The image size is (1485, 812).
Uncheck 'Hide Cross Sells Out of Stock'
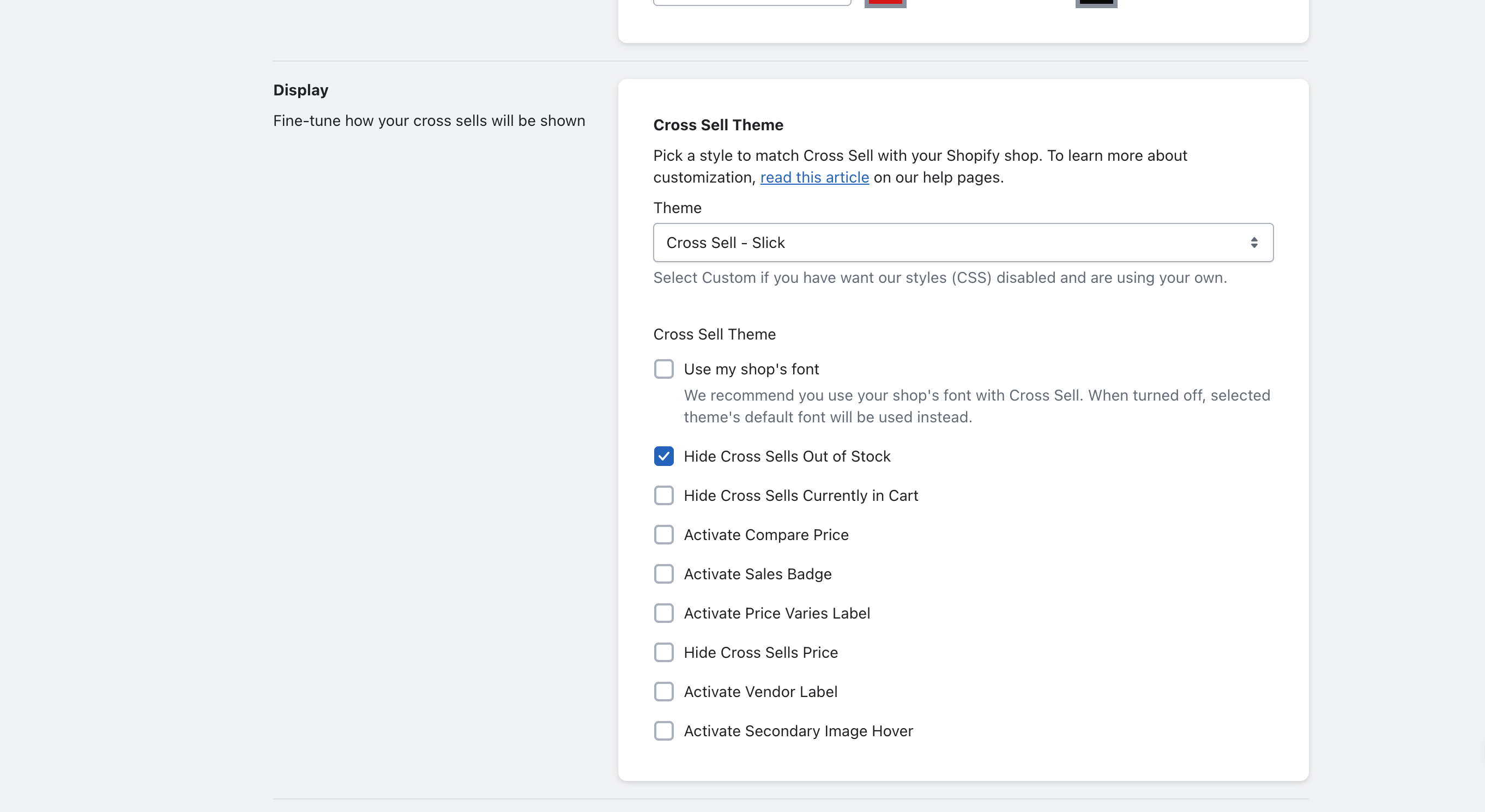[x=663, y=457]
